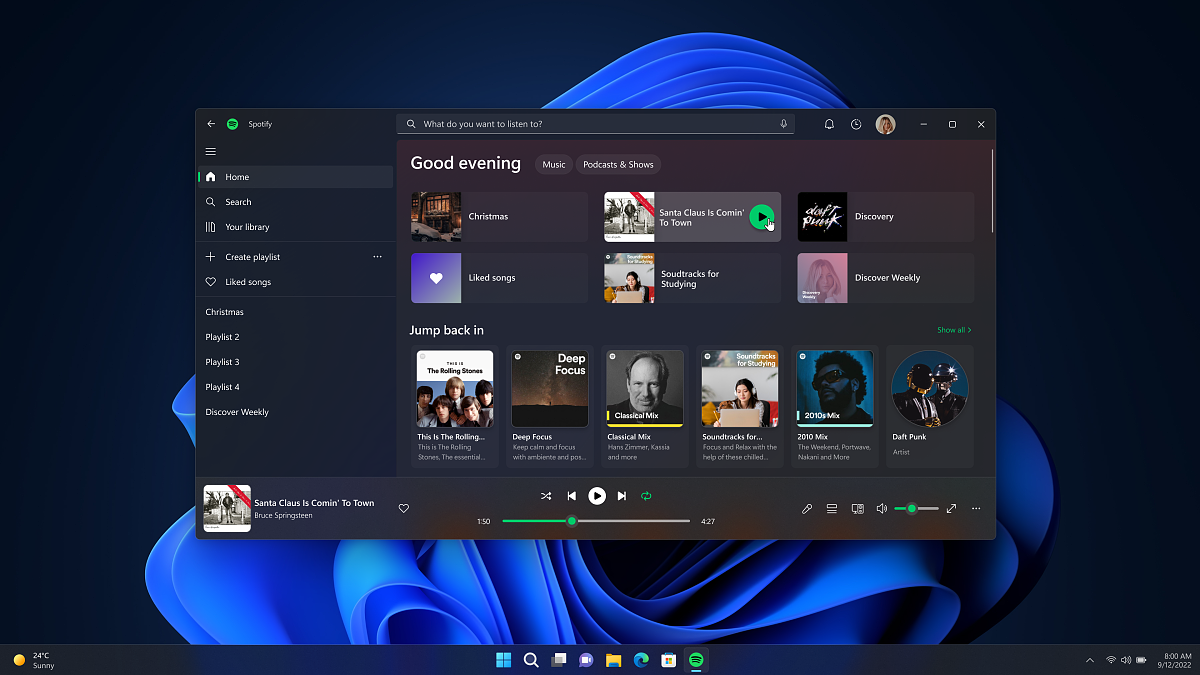
Task: Open the Christmas shortcut card
Action: click(x=499, y=216)
